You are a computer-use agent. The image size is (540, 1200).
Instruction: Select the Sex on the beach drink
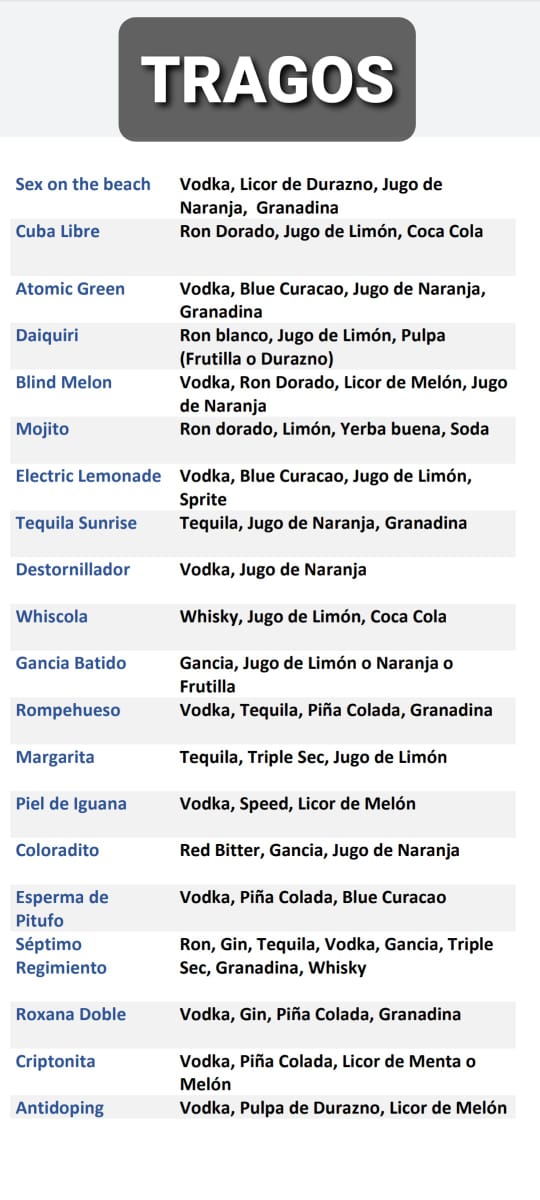83,184
